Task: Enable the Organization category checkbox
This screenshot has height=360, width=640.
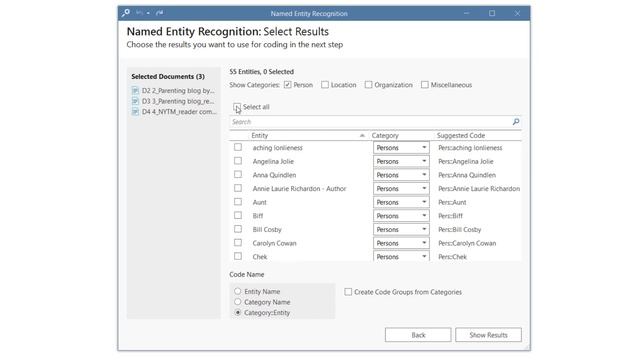Action: 369,85
